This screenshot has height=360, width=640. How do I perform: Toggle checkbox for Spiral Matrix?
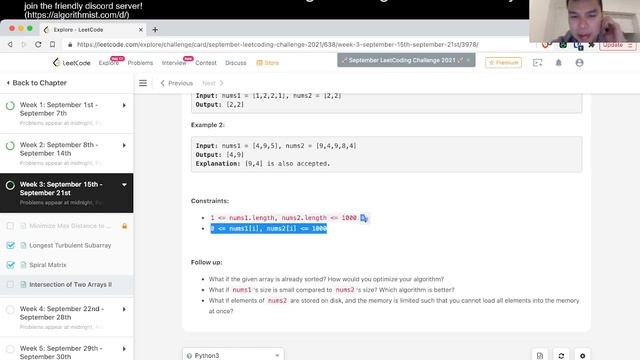click(x=10, y=265)
